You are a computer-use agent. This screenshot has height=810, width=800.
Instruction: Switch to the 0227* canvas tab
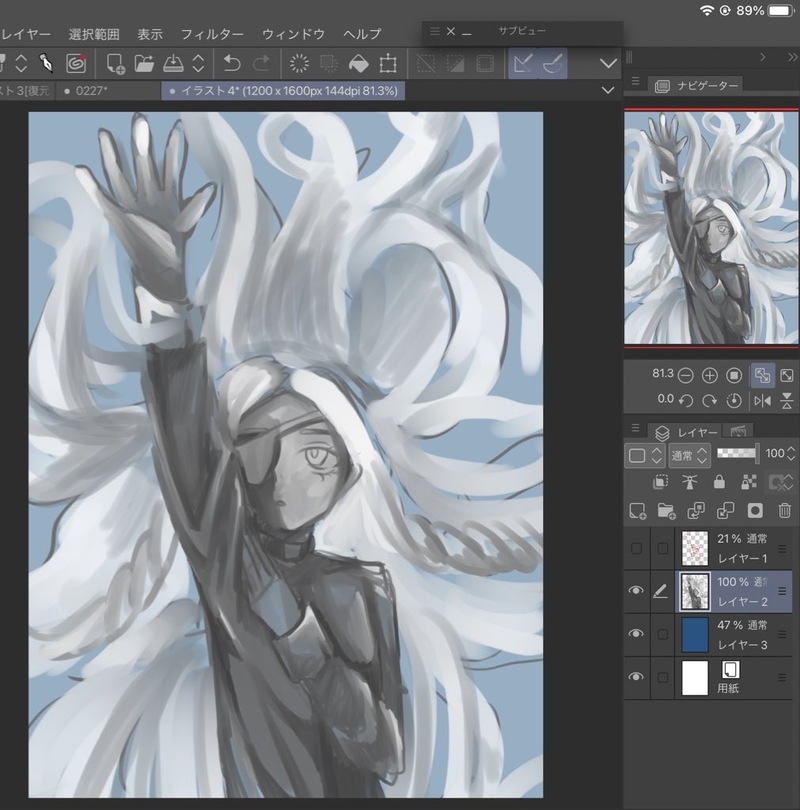click(108, 91)
